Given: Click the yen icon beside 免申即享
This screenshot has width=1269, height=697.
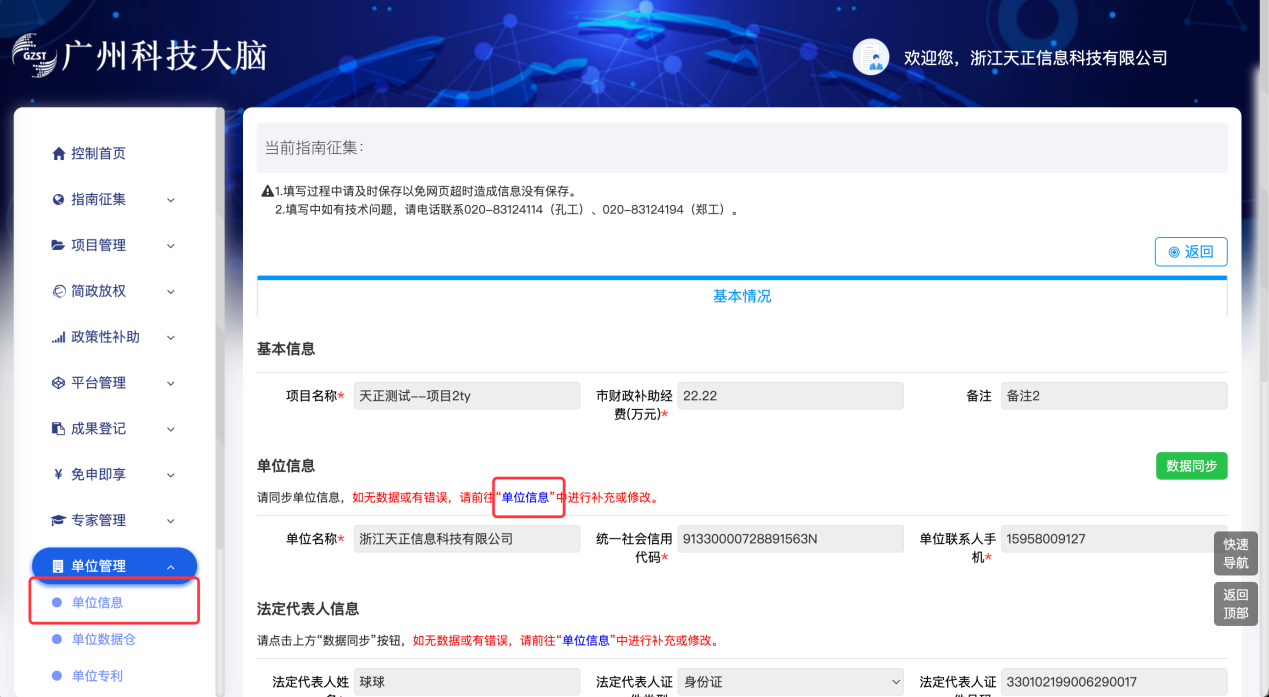Looking at the screenshot, I should click(x=58, y=475).
